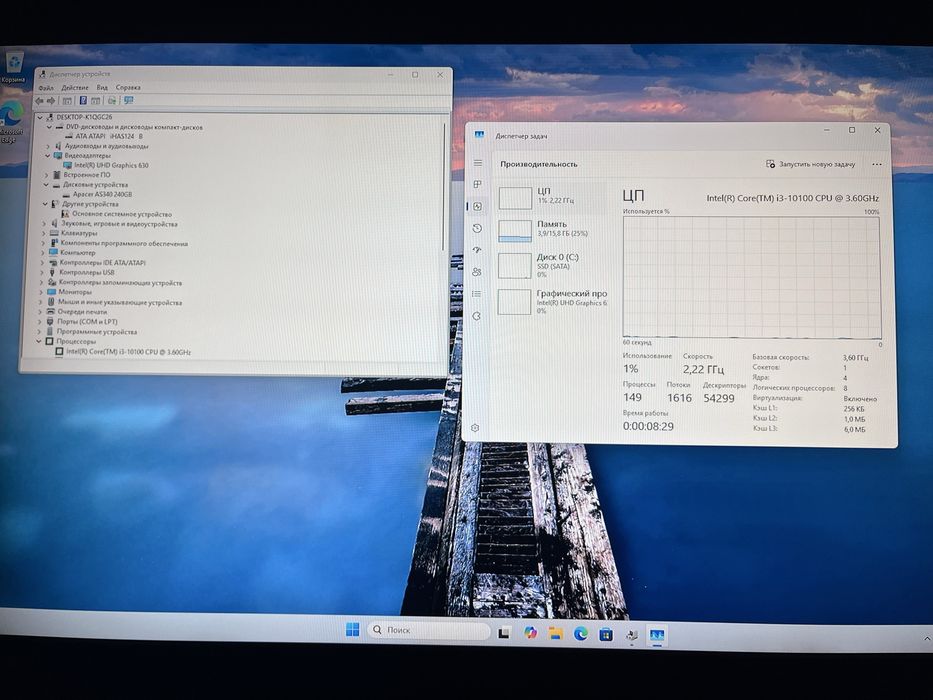Click the monitor icon at Device Manager toolbar end
The height and width of the screenshot is (700, 933).
click(129, 100)
